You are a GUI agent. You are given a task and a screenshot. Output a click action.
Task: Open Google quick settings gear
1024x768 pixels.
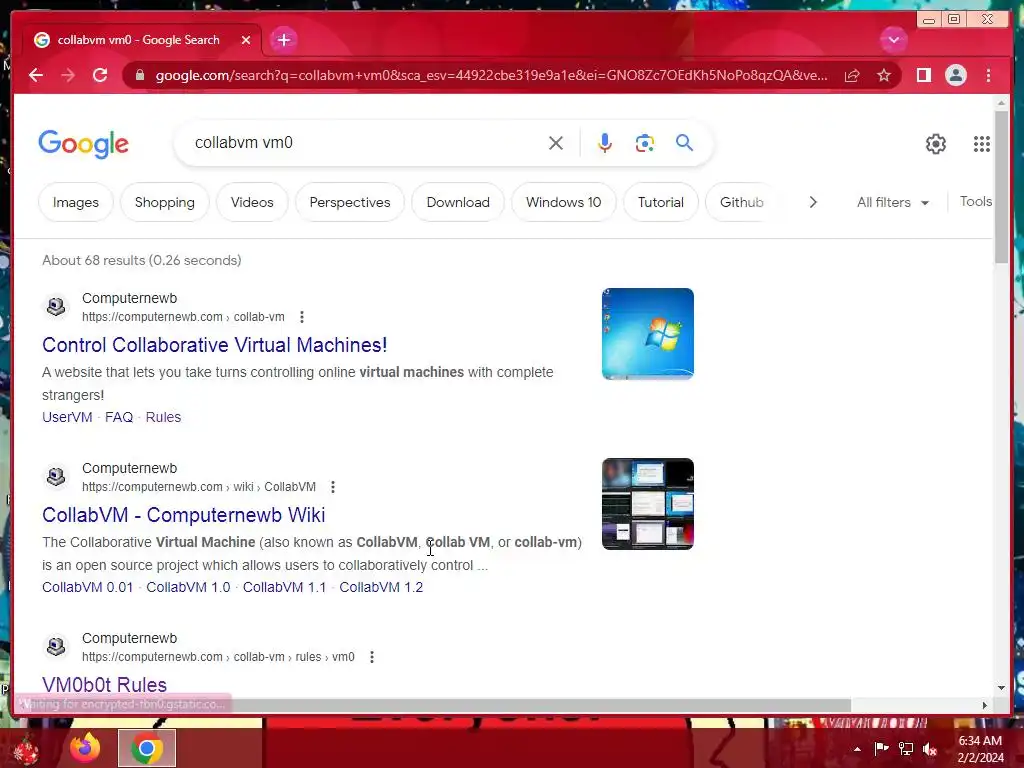pyautogui.click(x=936, y=144)
